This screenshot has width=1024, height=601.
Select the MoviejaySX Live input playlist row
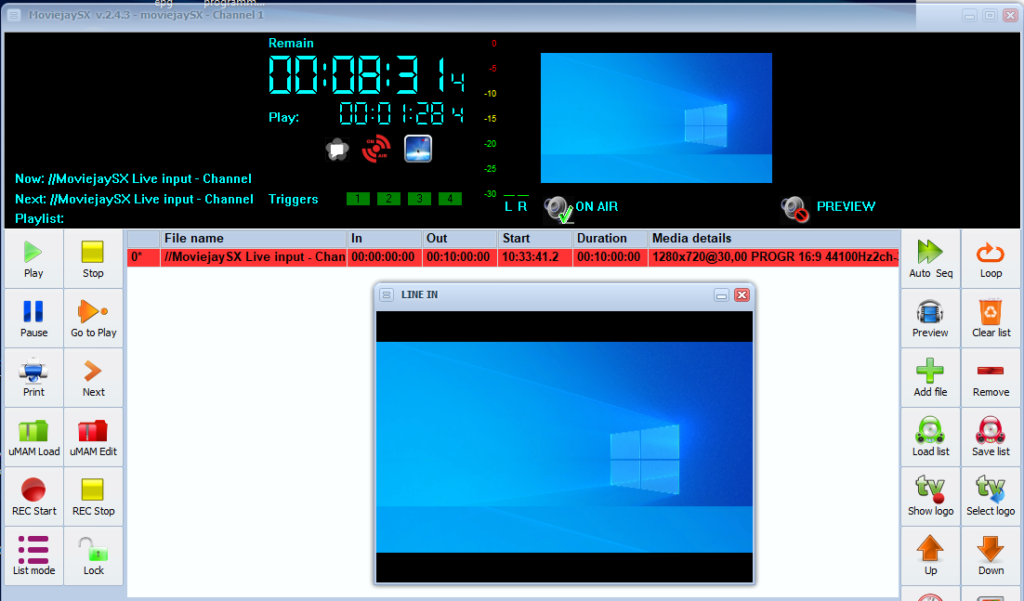(x=513, y=257)
